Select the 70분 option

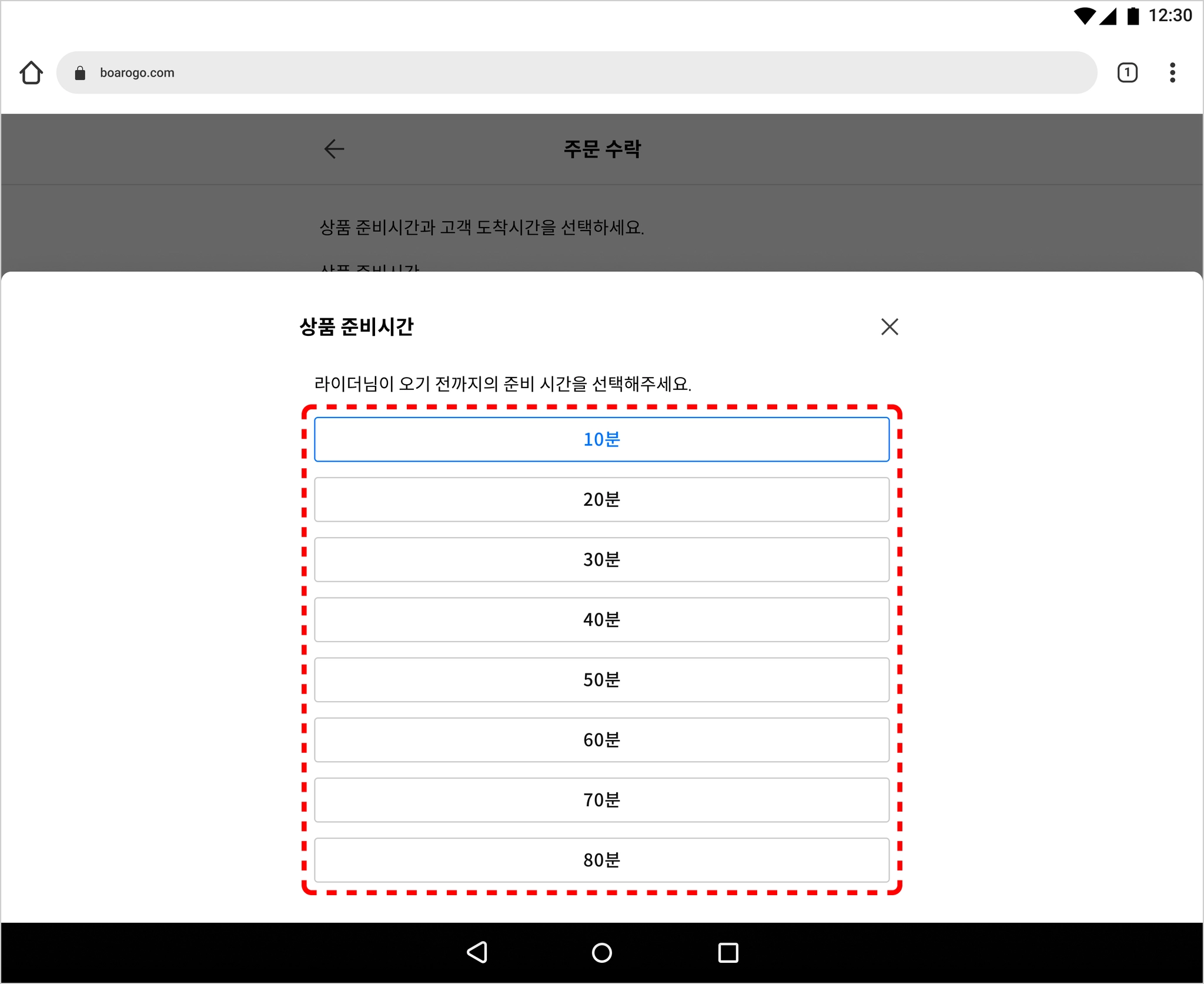pos(601,800)
